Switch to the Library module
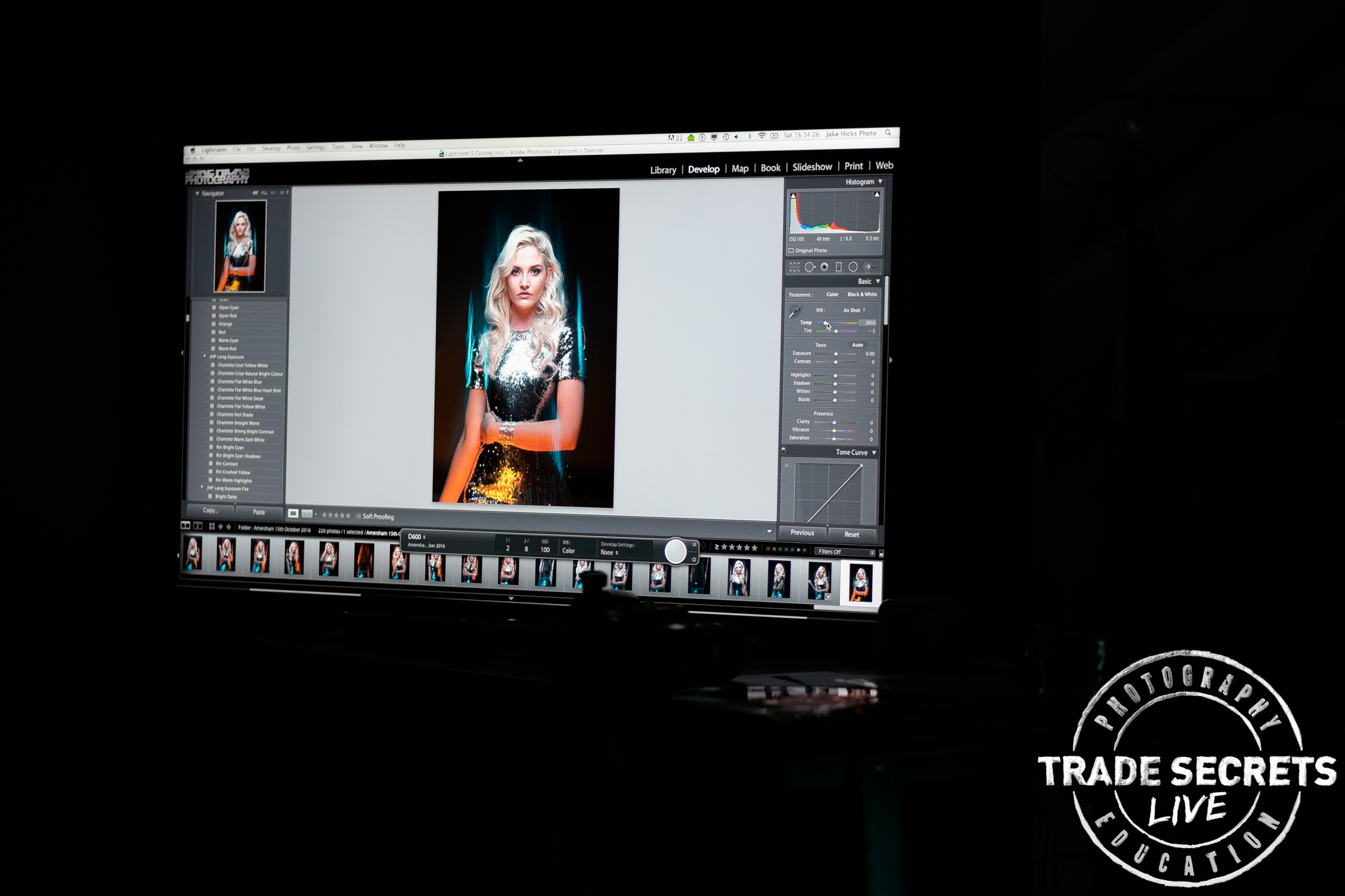 [663, 170]
